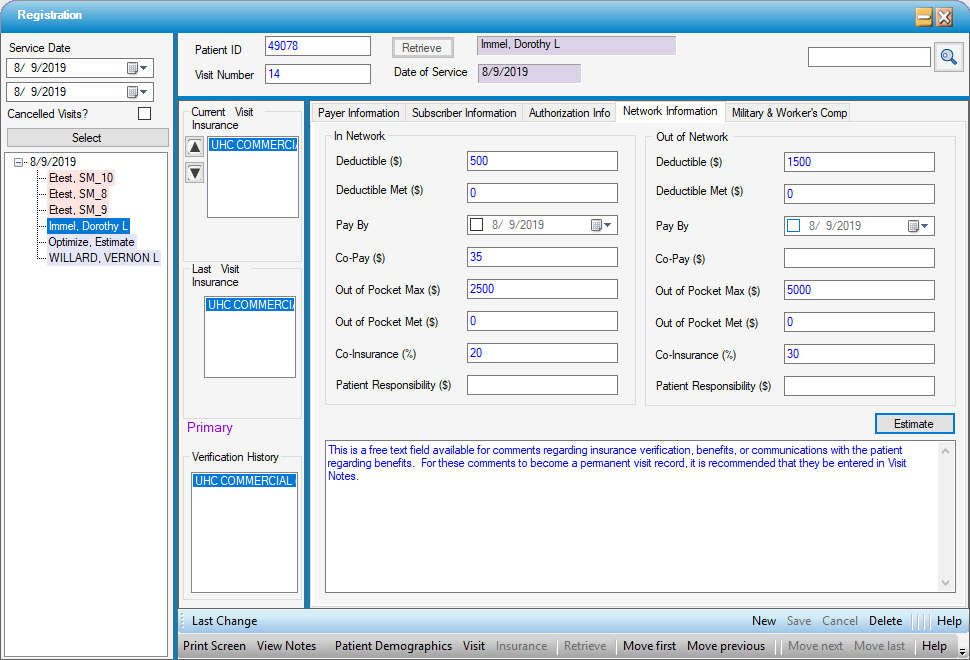
Task: Click the In Network Deductible Met field
Action: [x=542, y=194]
